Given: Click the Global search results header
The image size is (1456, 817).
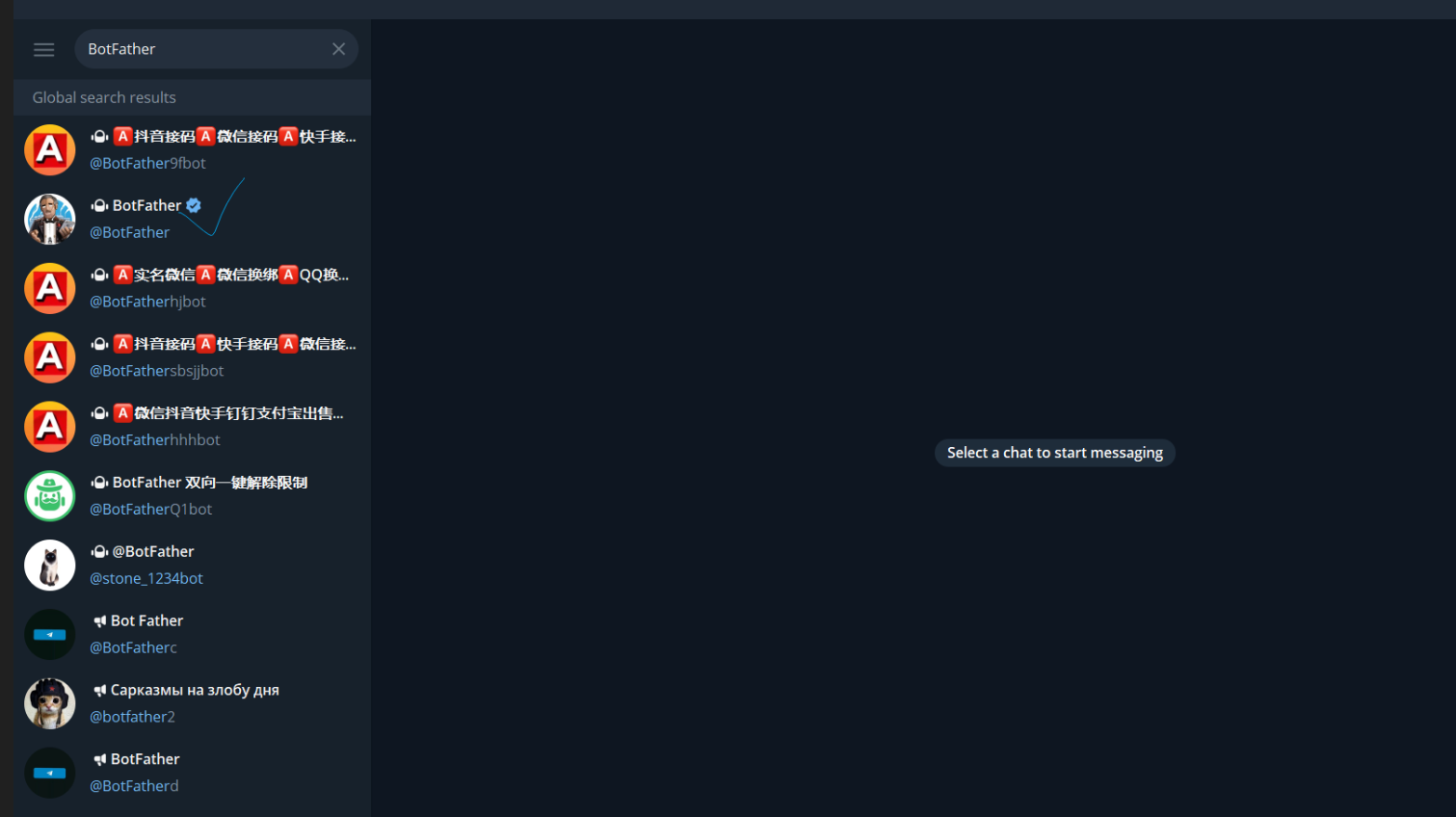Looking at the screenshot, I should 104,97.
